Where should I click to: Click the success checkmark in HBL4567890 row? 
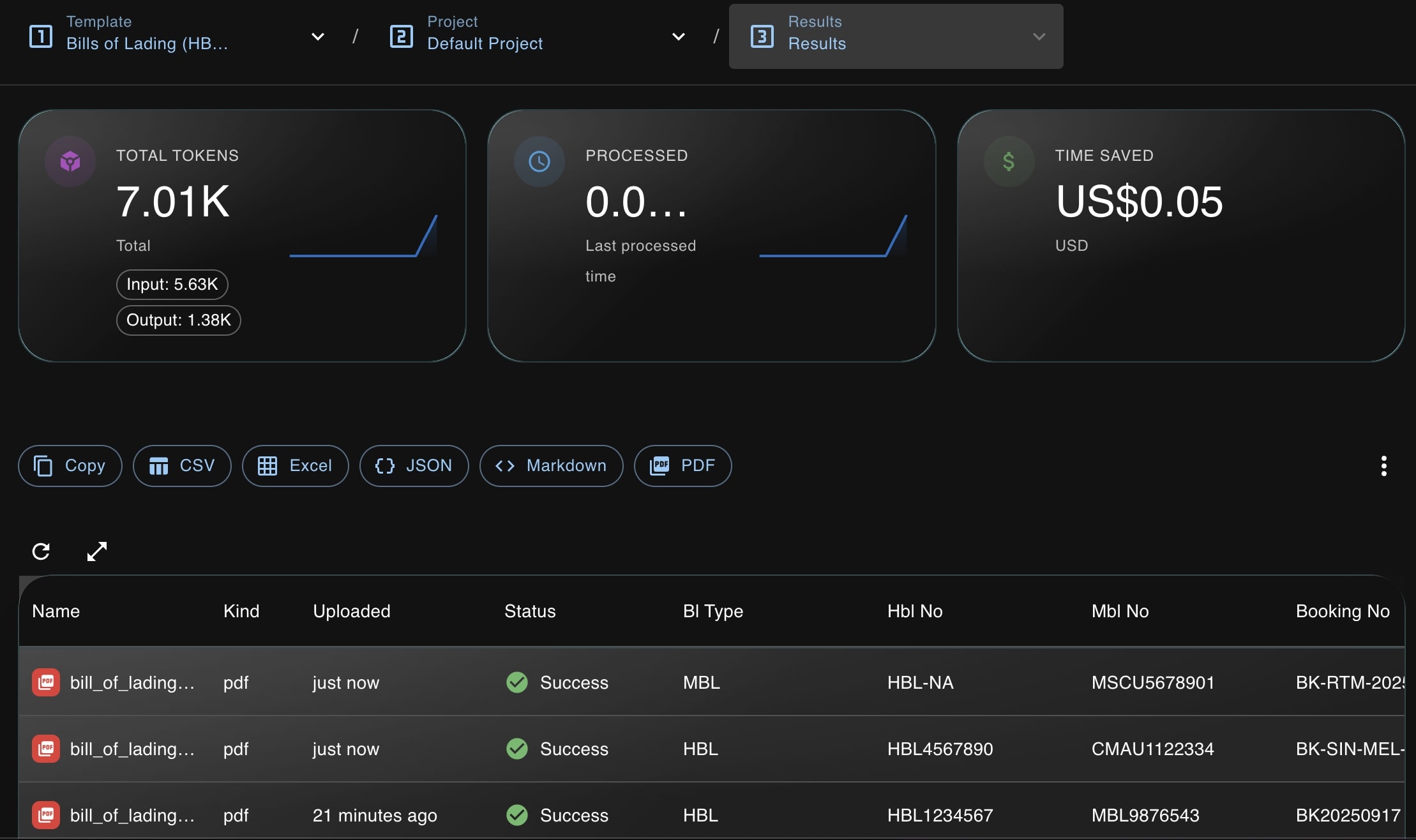(517, 749)
